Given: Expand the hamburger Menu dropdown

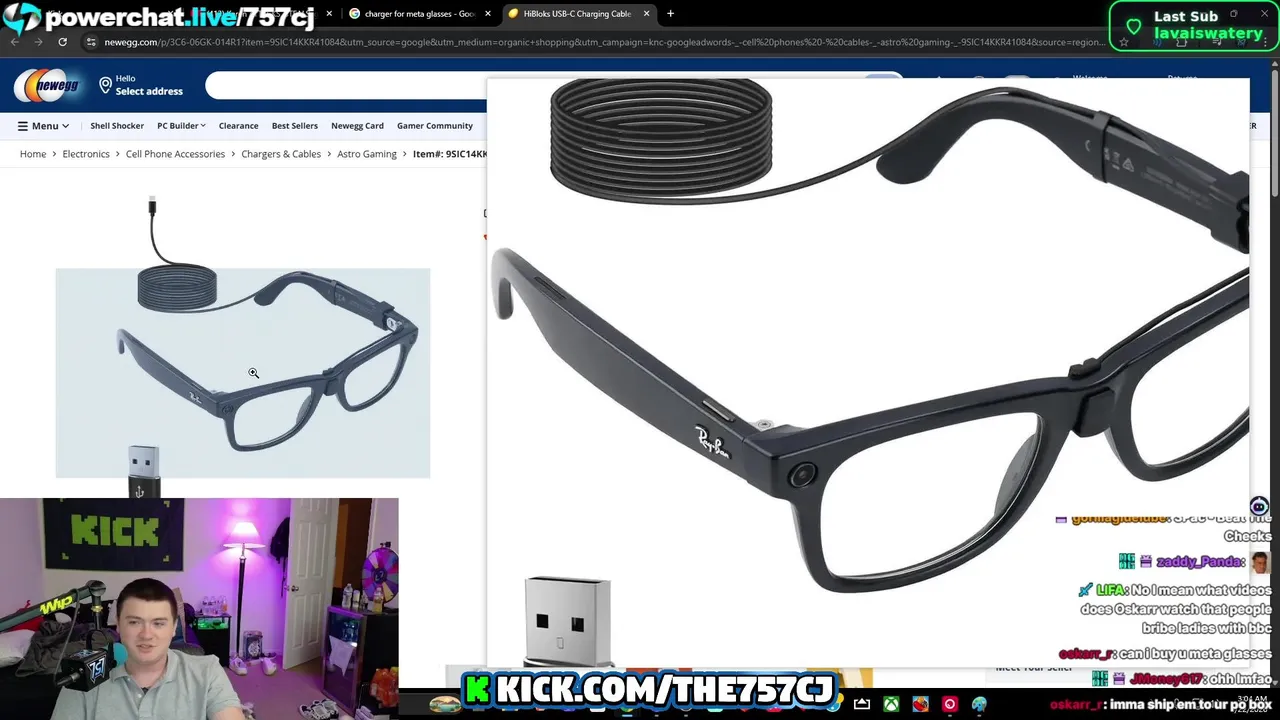Looking at the screenshot, I should click(x=43, y=126).
